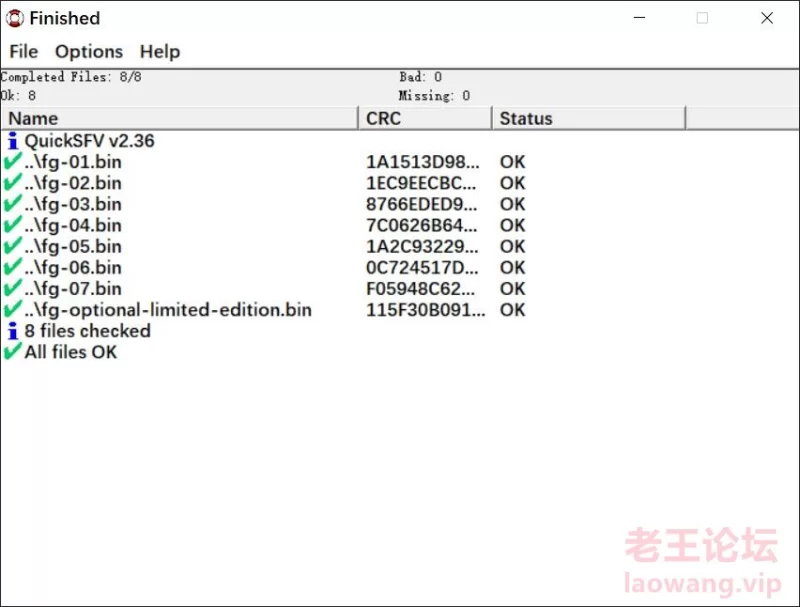Open the Options menu
Image resolution: width=800 pixels, height=607 pixels.
(89, 52)
